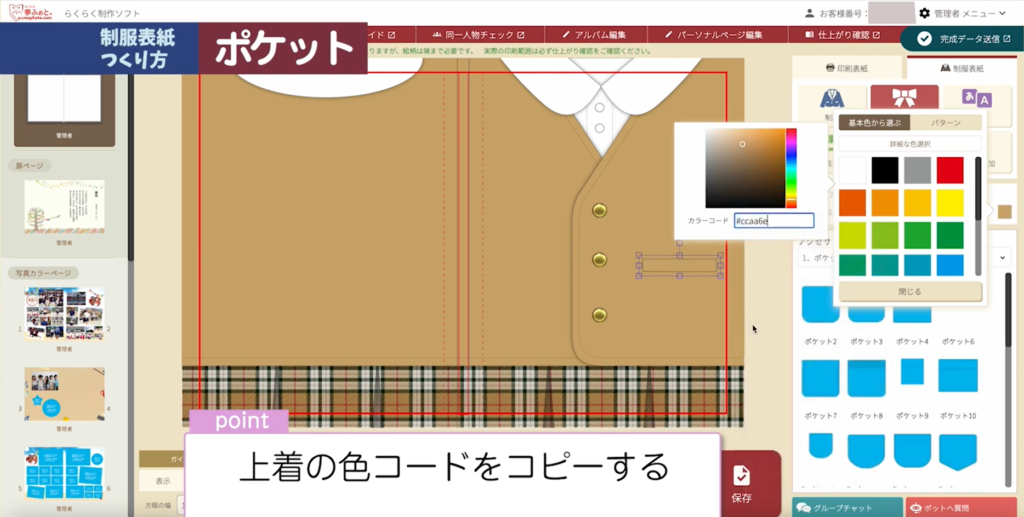Open グループチャット

(x=846, y=507)
